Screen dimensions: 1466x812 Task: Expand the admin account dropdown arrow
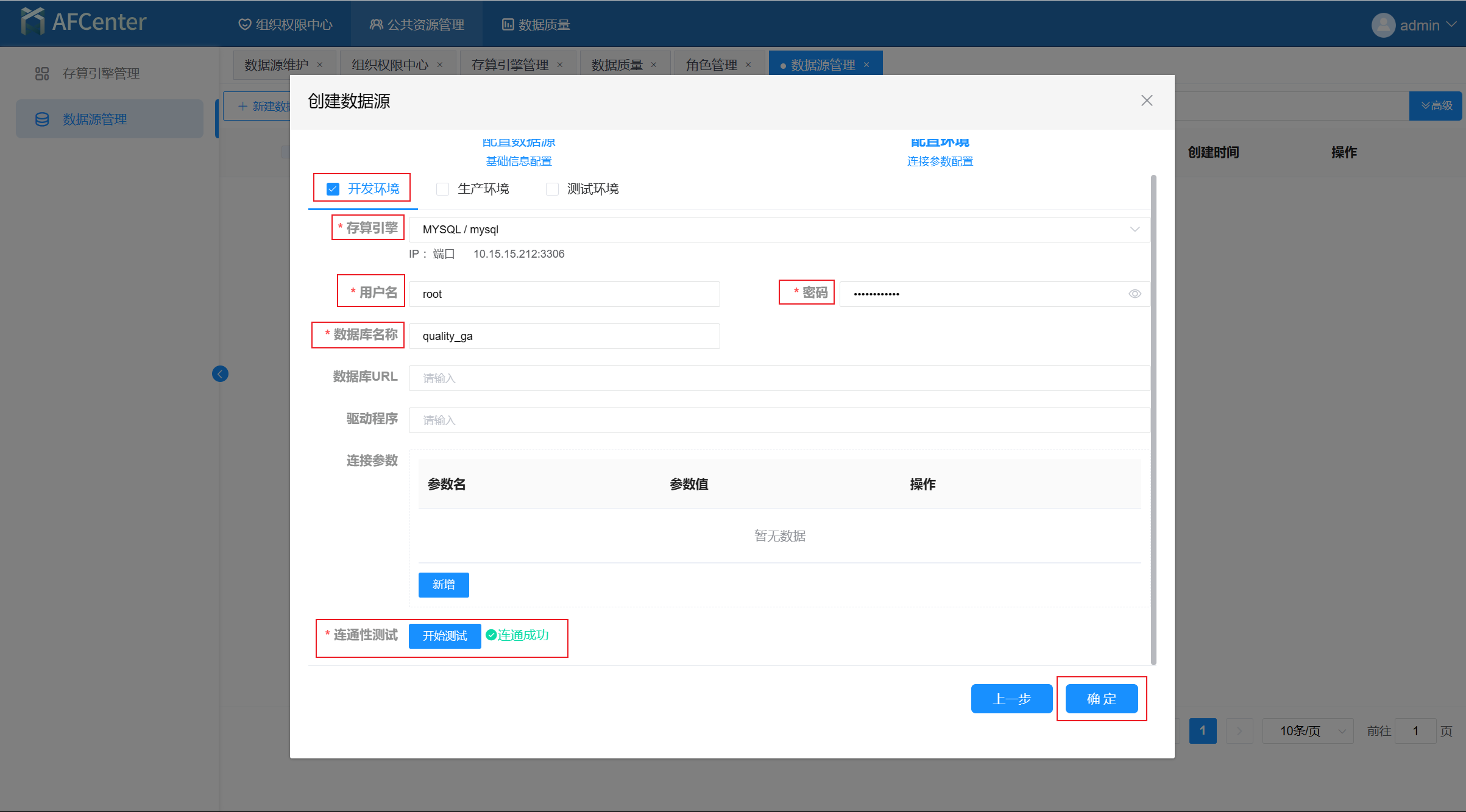pyautogui.click(x=1451, y=25)
